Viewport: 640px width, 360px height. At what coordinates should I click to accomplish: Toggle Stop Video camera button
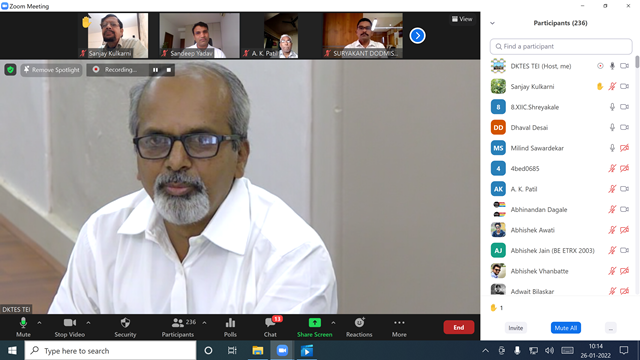[70, 327]
